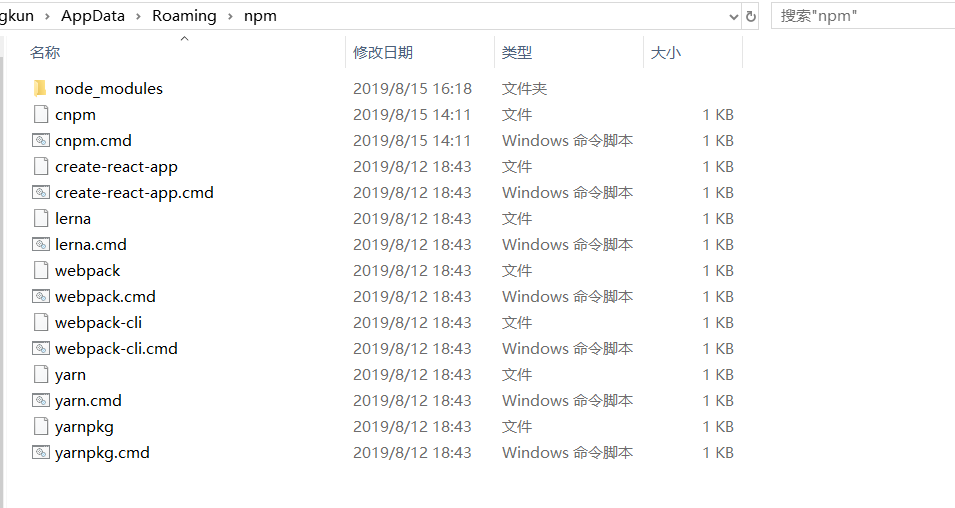Select the yarn file name

(x=71, y=375)
